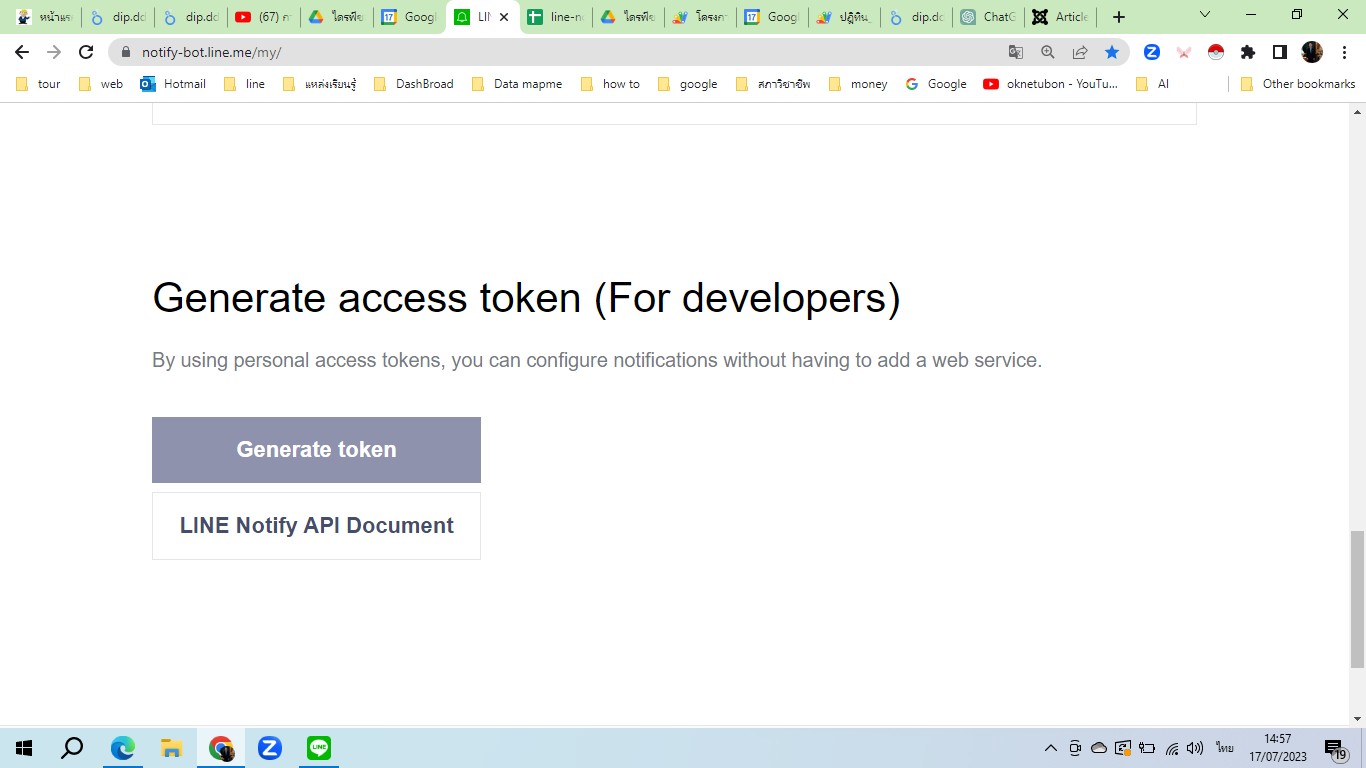The image size is (1366, 768).
Task: Launch Microsoft Edge from taskbar
Action: point(123,748)
